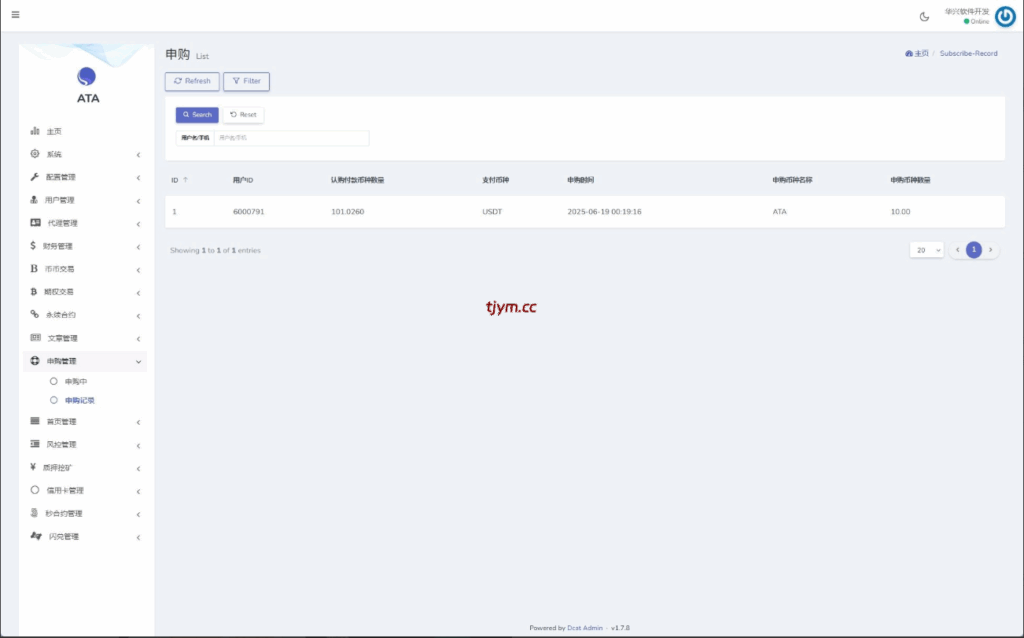Screen dimensions: 1024x638
Task: Click the Refresh button
Action: [x=192, y=81]
